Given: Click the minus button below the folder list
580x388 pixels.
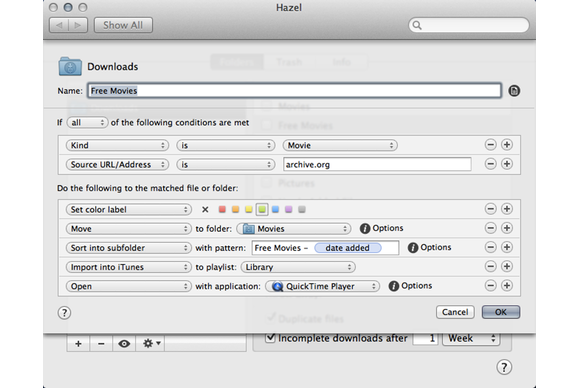Looking at the screenshot, I should pyautogui.click(x=101, y=344).
